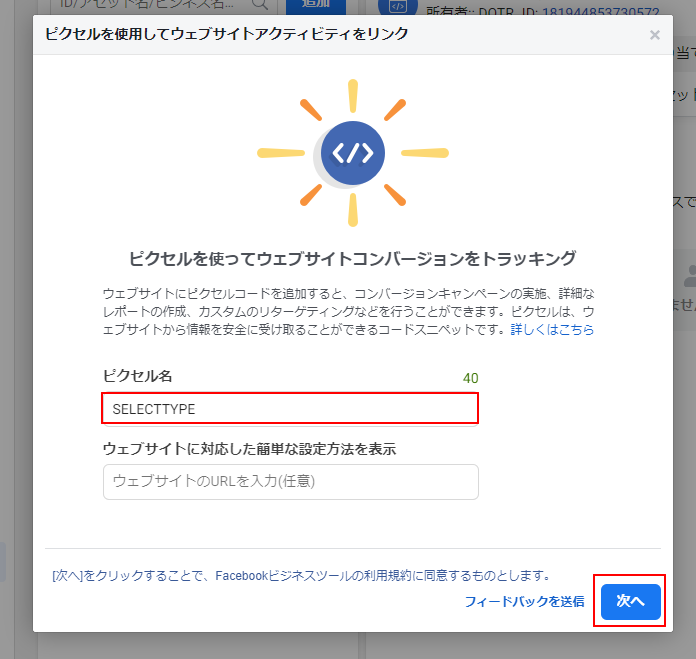Click the green character counter 40

tap(470, 378)
